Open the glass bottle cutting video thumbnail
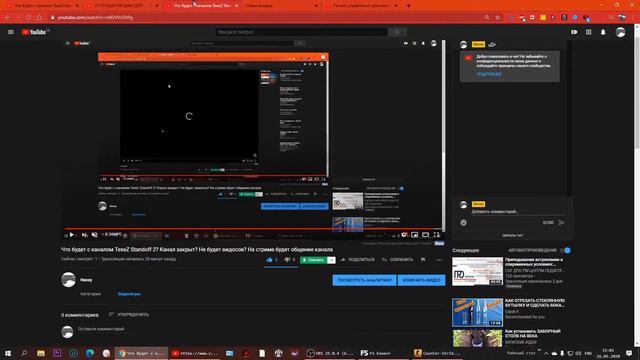Screen dimensions: 640x360 coord(478,312)
